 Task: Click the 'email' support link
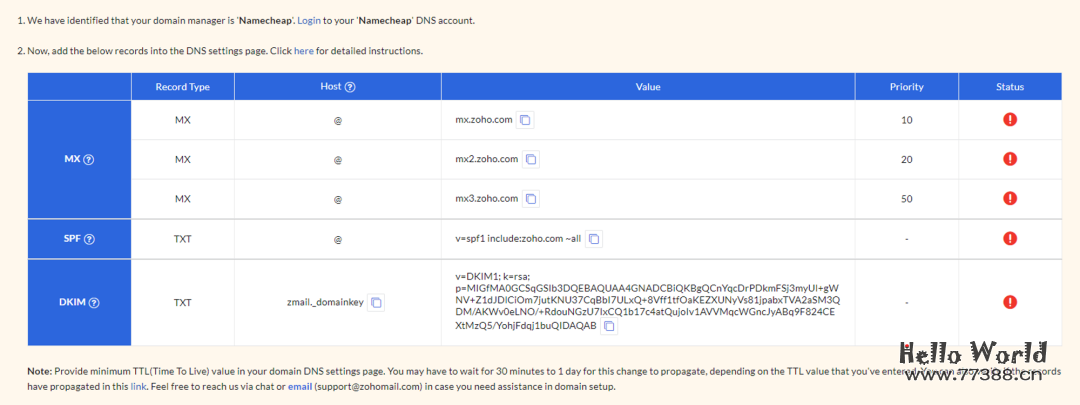(300, 386)
